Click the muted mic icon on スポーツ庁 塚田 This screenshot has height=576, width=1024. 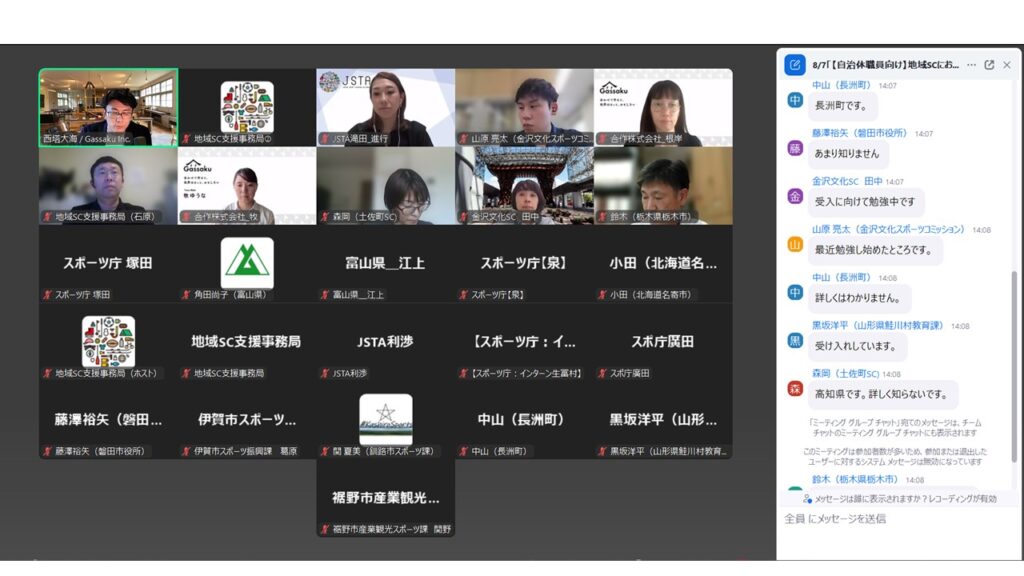coord(47,295)
